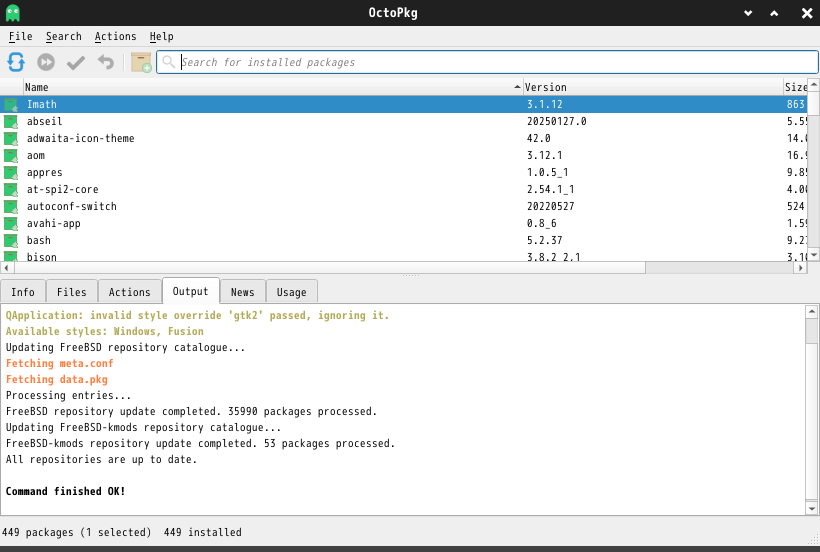Click the package icon next to abseil
This screenshot has height=552, width=820.
[x=11, y=122]
